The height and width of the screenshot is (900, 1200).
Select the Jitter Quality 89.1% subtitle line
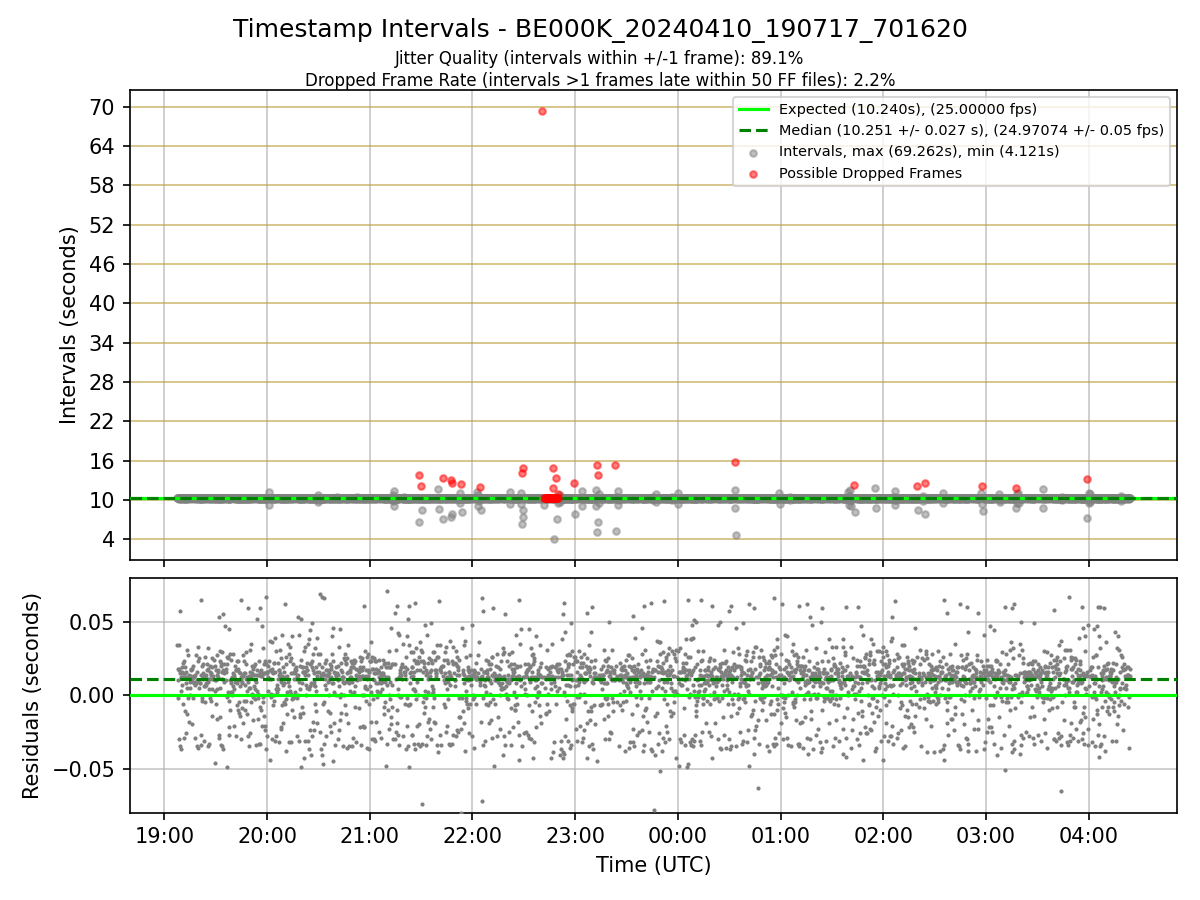pyautogui.click(x=600, y=59)
